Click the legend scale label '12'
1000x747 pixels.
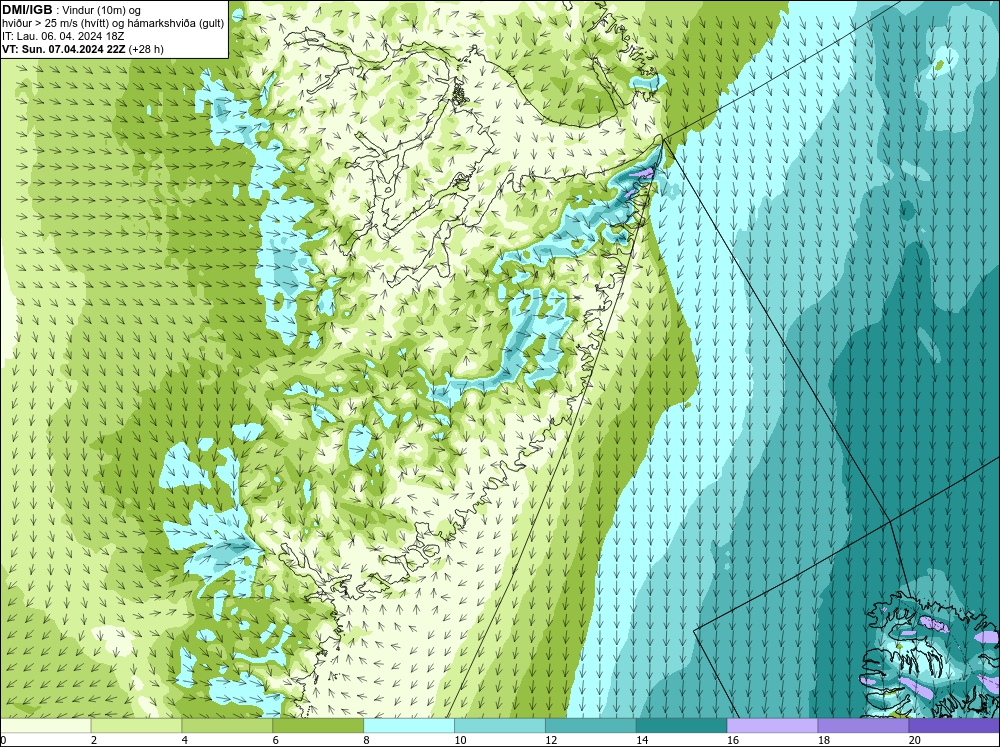pos(551,740)
